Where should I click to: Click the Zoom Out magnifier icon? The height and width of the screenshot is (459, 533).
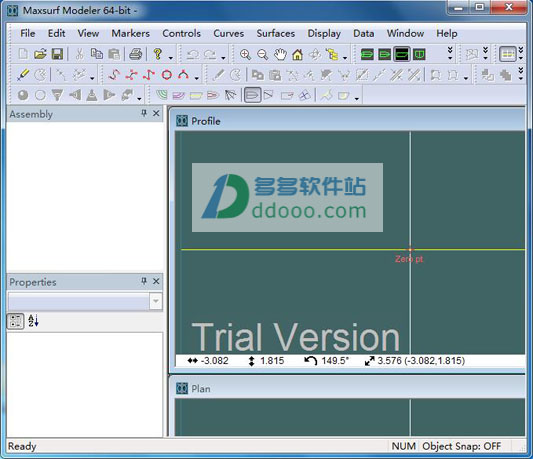click(262, 54)
